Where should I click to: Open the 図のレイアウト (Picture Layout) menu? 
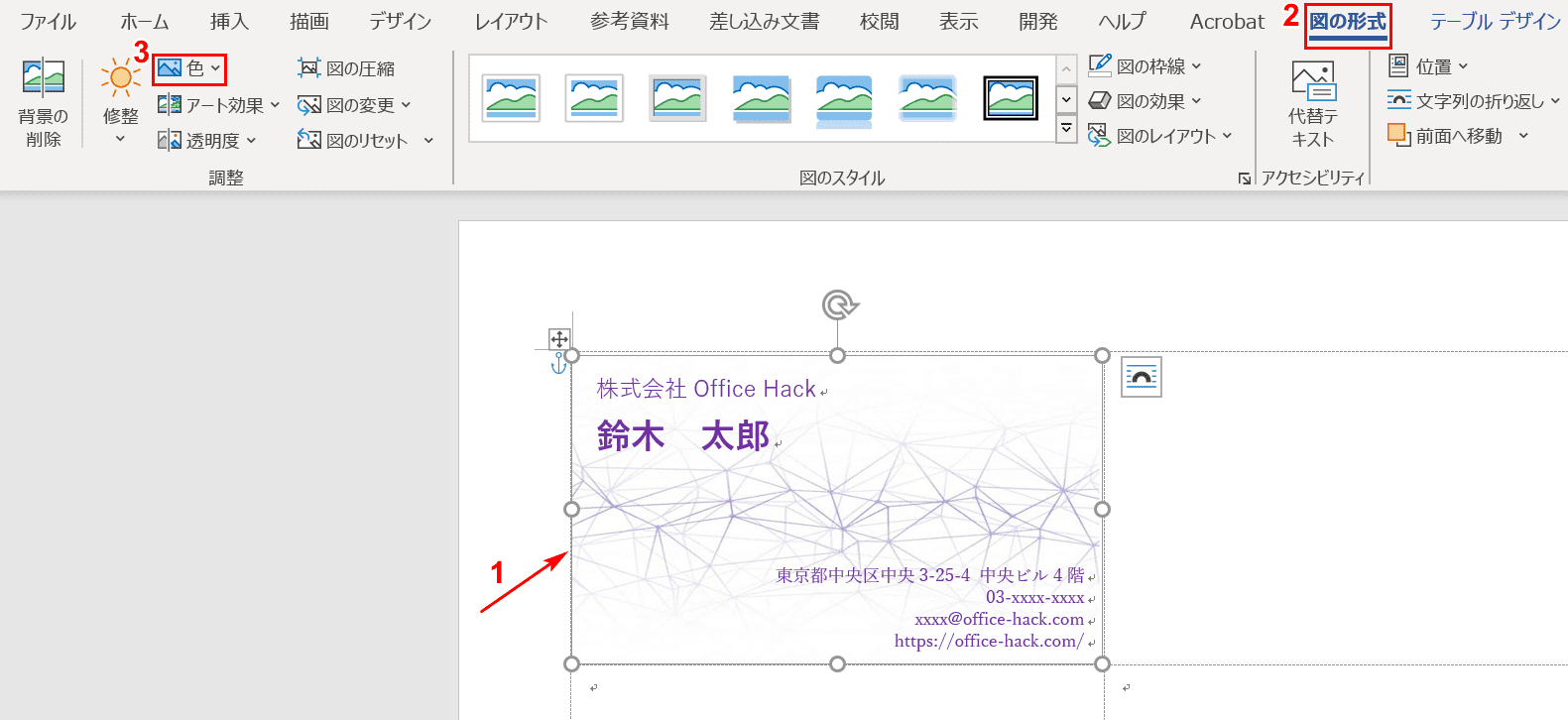[1160, 136]
